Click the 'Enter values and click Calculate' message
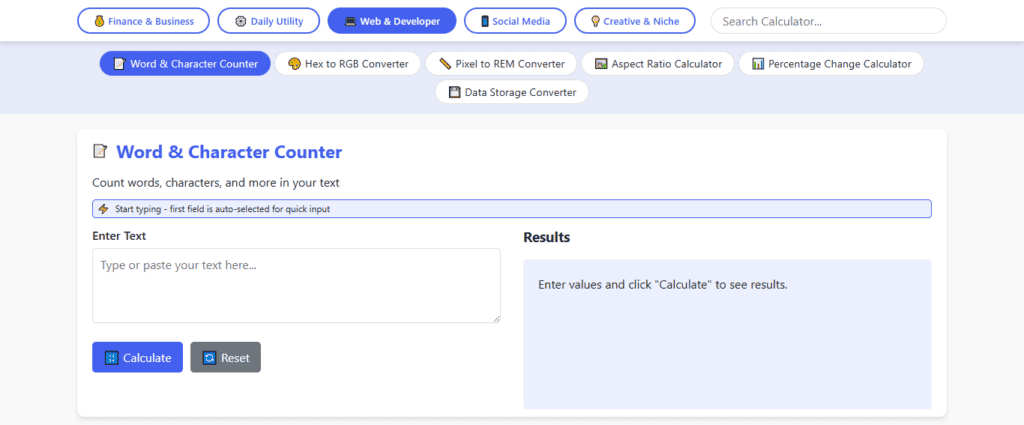 [663, 285]
